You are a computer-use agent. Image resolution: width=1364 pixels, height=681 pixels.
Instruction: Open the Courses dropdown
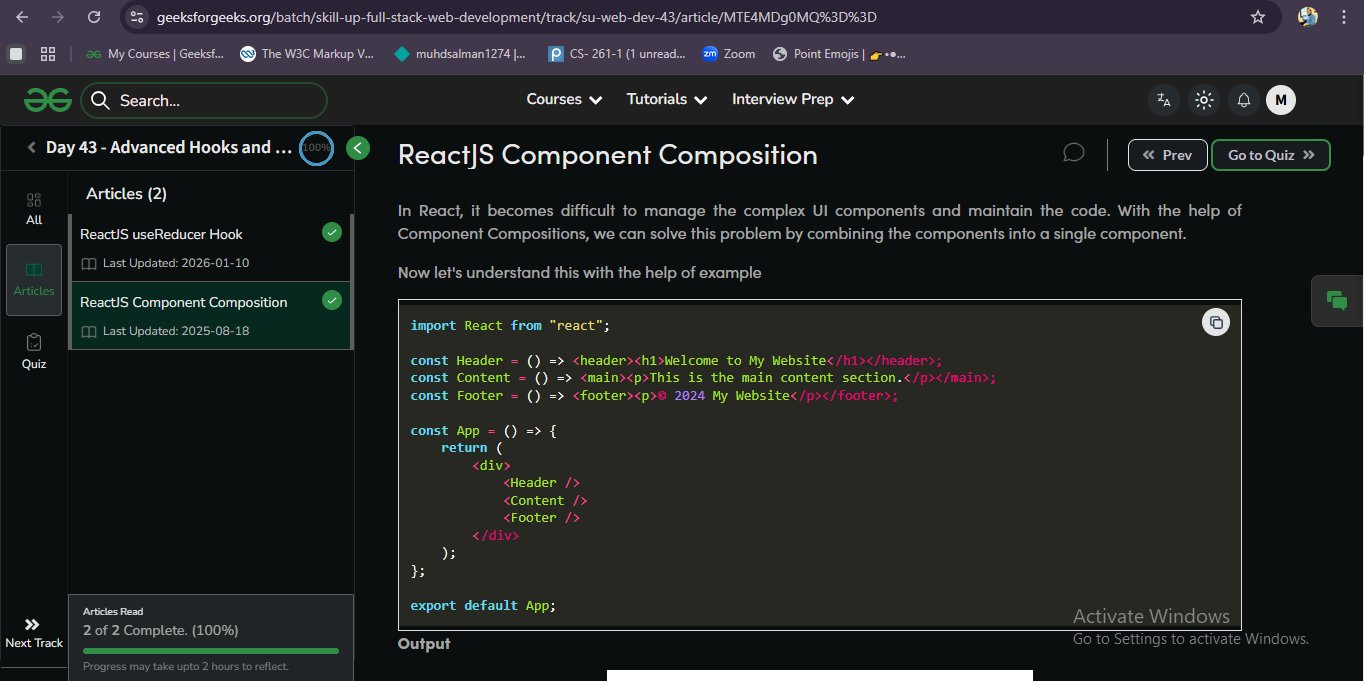coord(564,99)
